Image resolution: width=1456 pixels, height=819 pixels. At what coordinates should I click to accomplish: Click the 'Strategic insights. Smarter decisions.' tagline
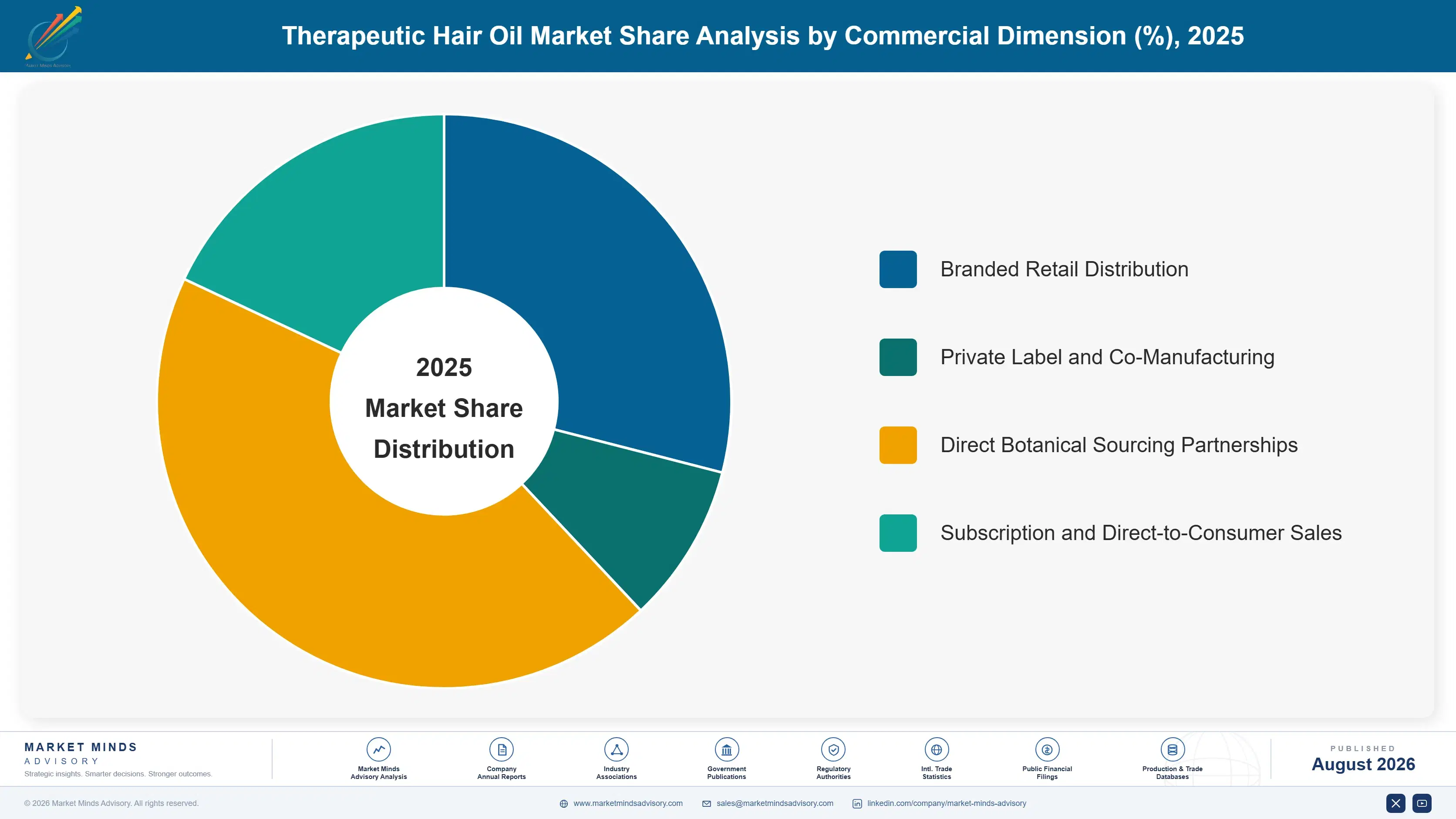tap(118, 774)
